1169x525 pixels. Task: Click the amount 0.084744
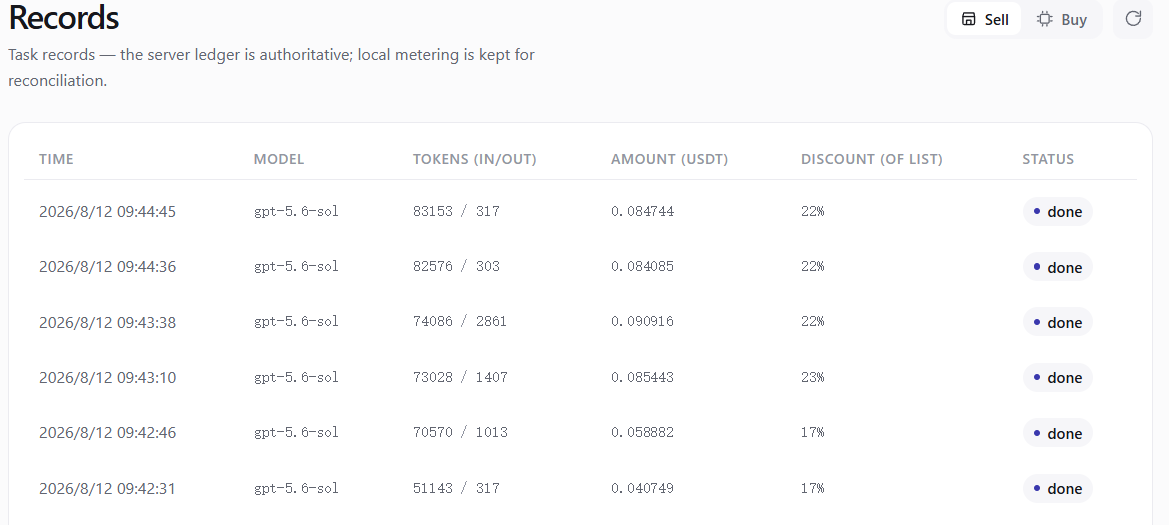[x=642, y=212]
